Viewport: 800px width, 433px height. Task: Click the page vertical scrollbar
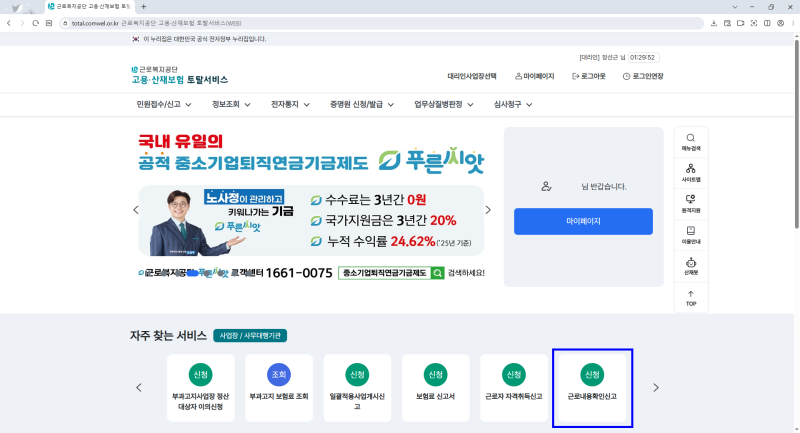pyautogui.click(x=796, y=133)
